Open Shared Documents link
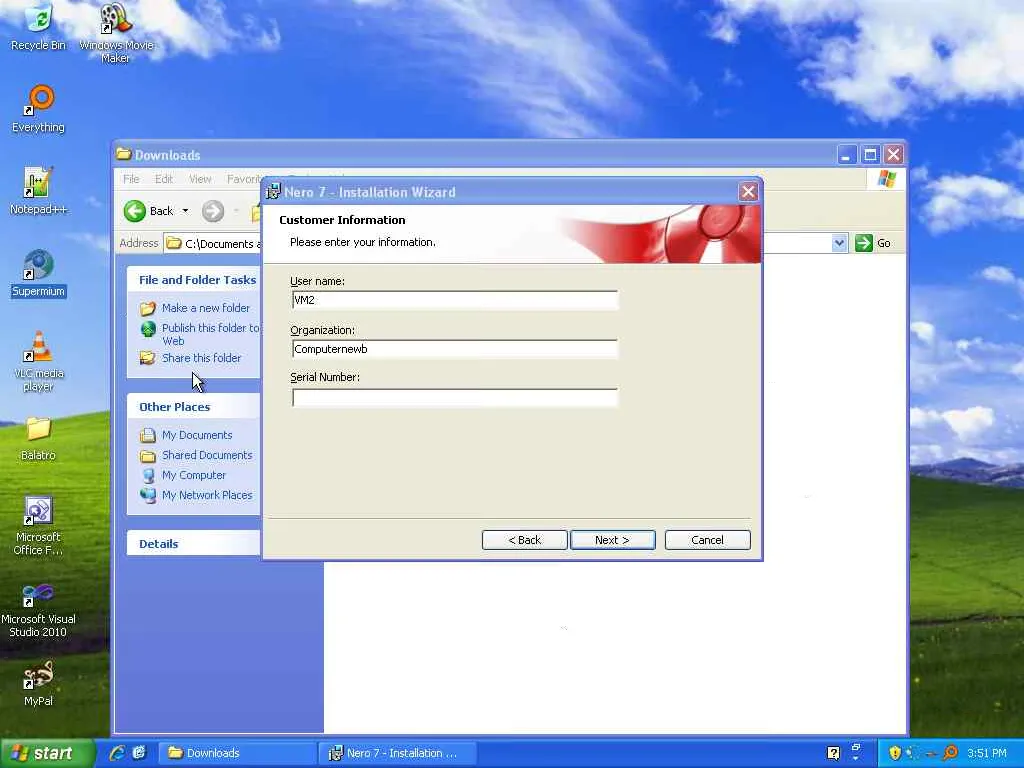Viewport: 1024px width, 768px height. (207, 455)
